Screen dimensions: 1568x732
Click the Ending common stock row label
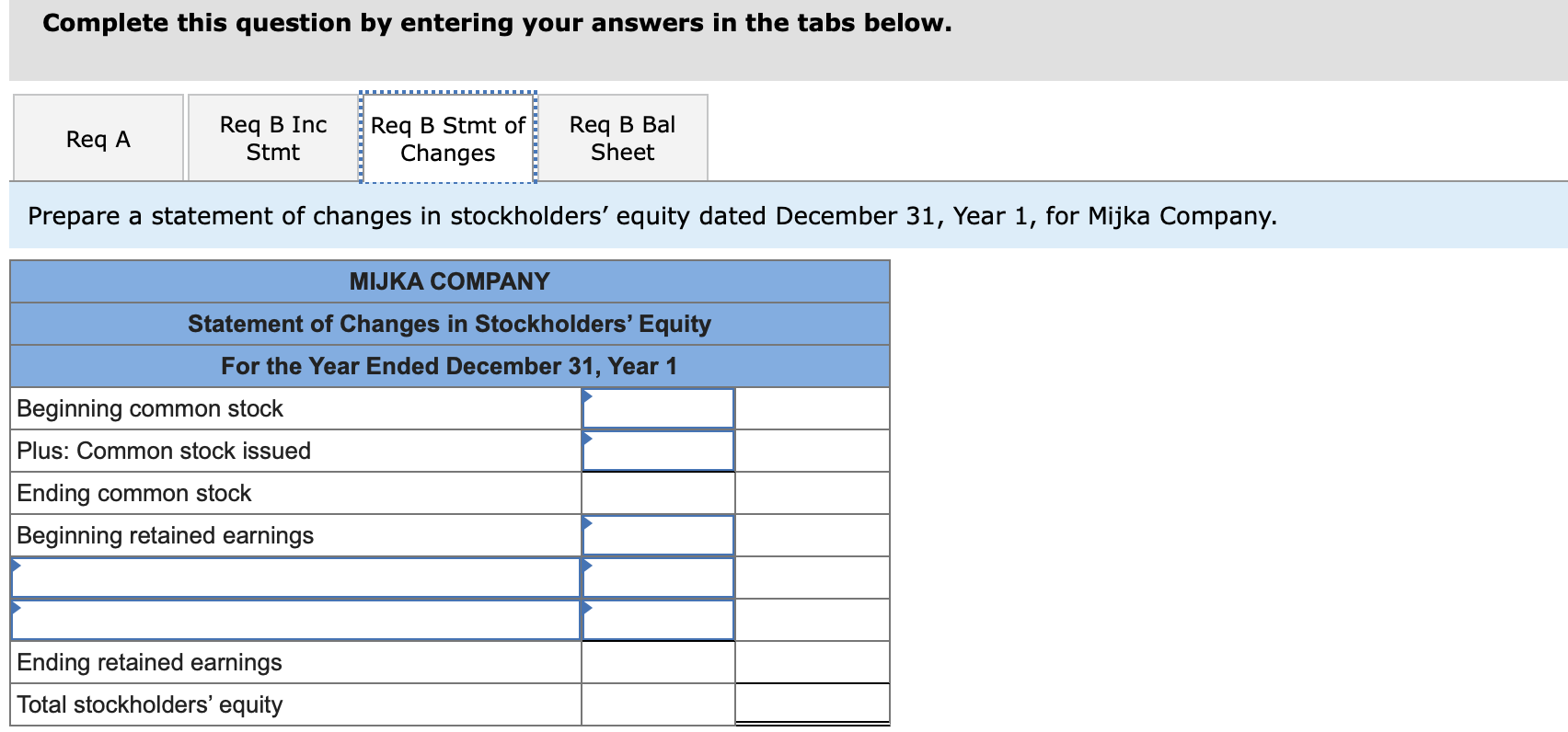[x=133, y=492]
